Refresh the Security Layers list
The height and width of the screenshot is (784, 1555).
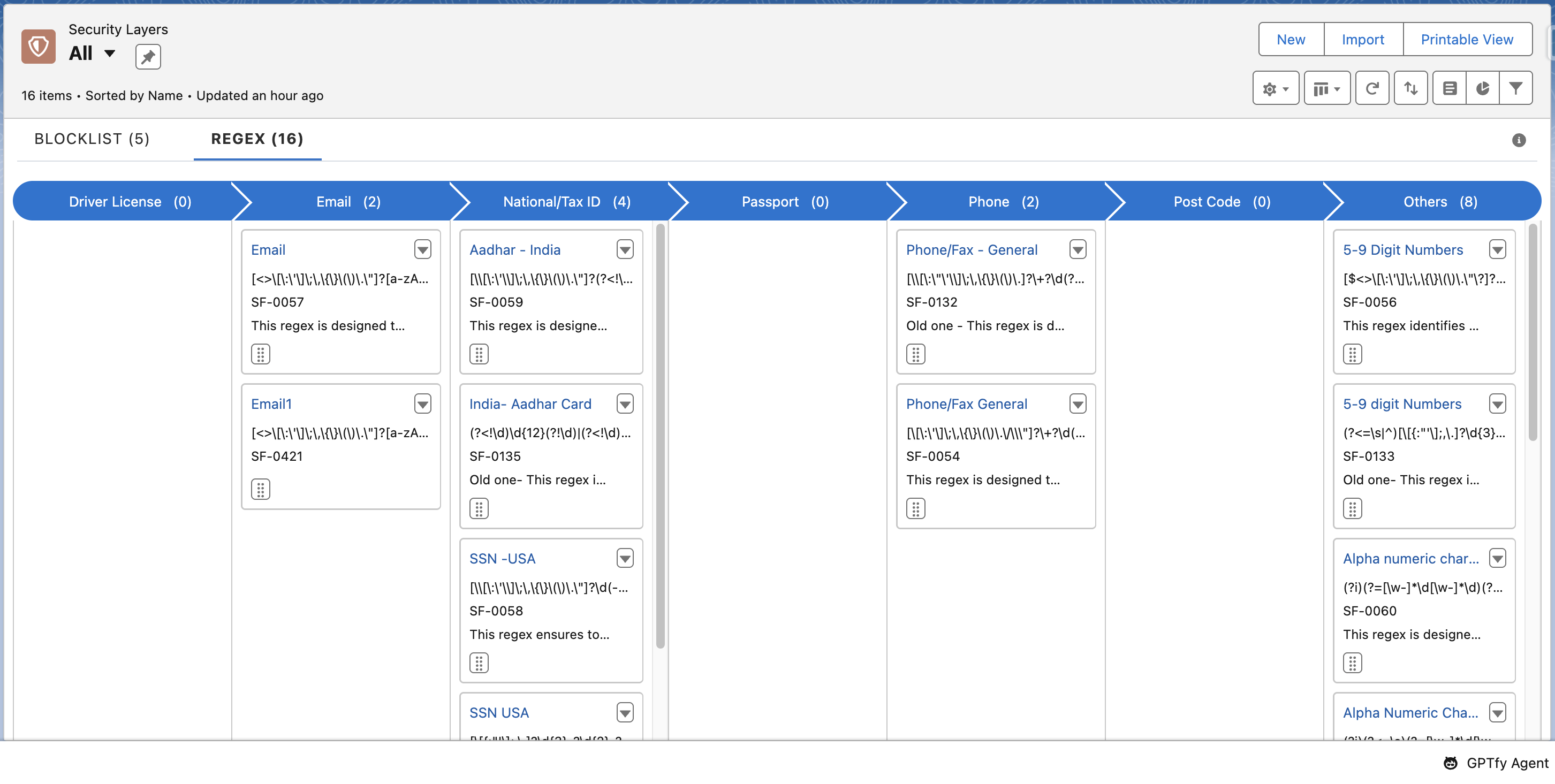pos(1371,89)
